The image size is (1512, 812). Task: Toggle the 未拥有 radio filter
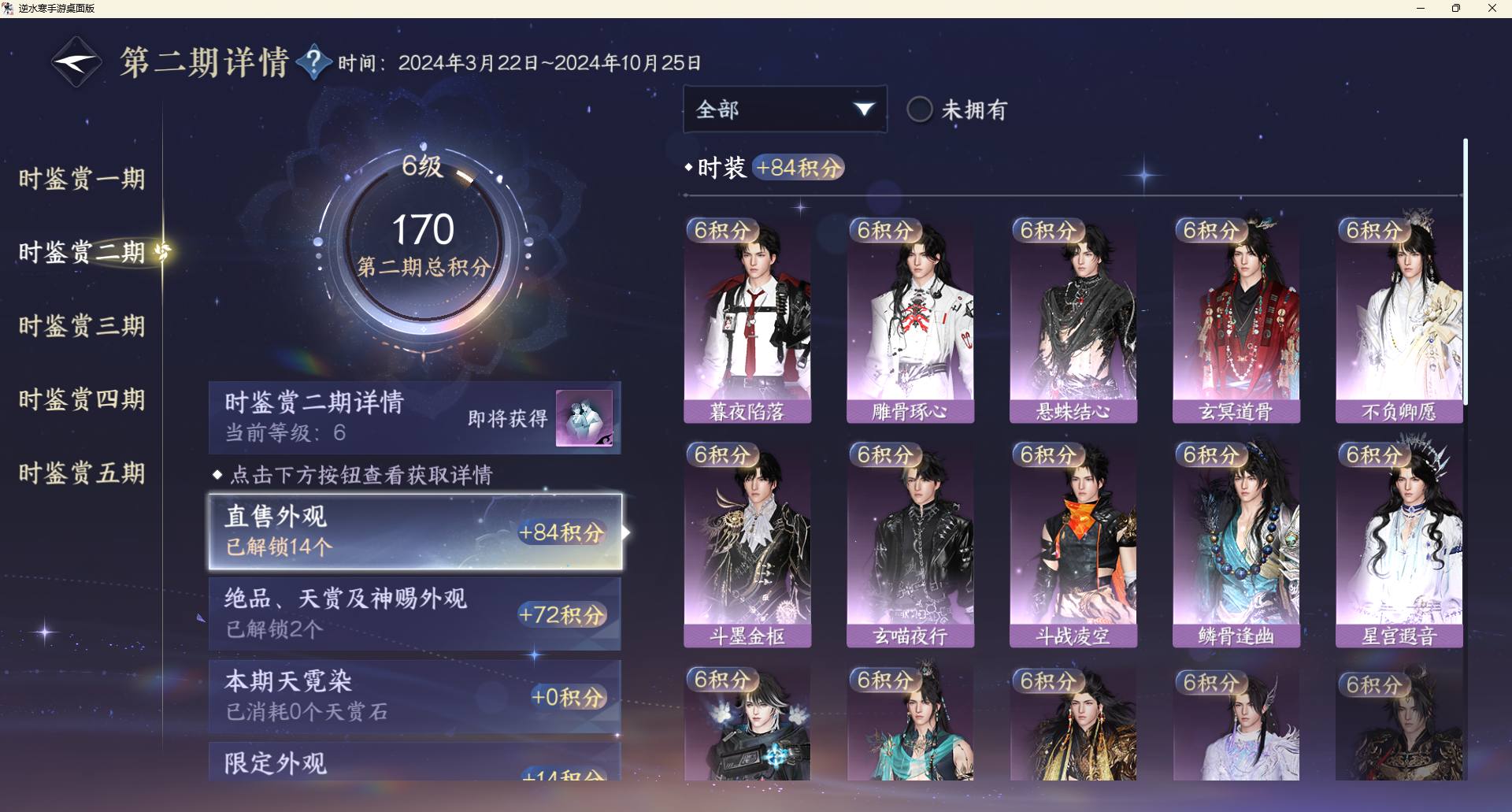919,109
